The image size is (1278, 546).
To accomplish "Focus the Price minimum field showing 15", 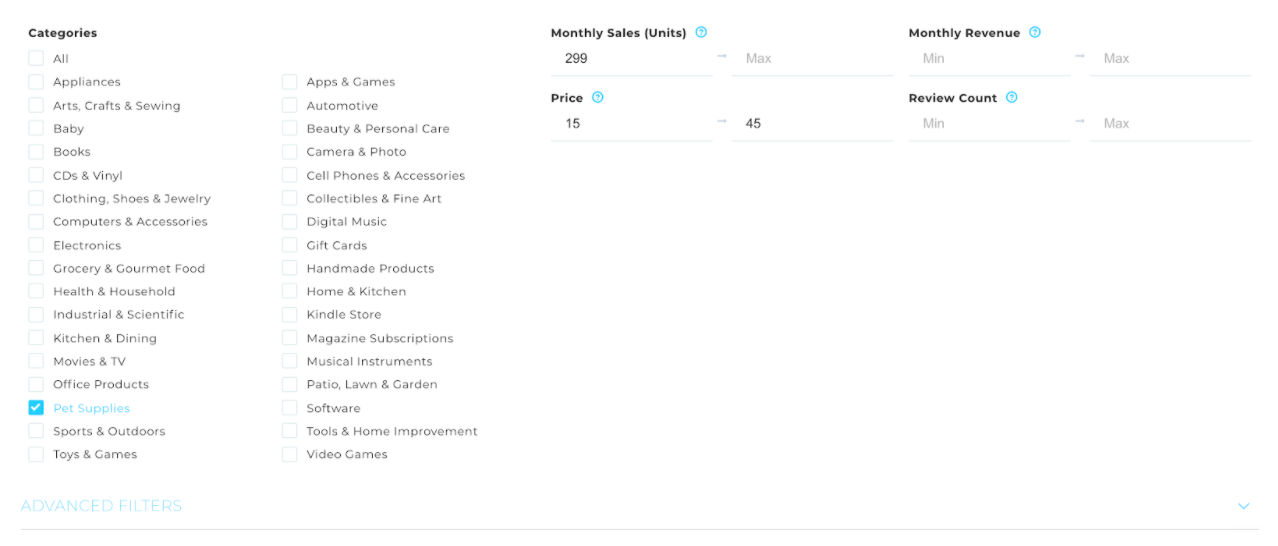I will tap(632, 123).
